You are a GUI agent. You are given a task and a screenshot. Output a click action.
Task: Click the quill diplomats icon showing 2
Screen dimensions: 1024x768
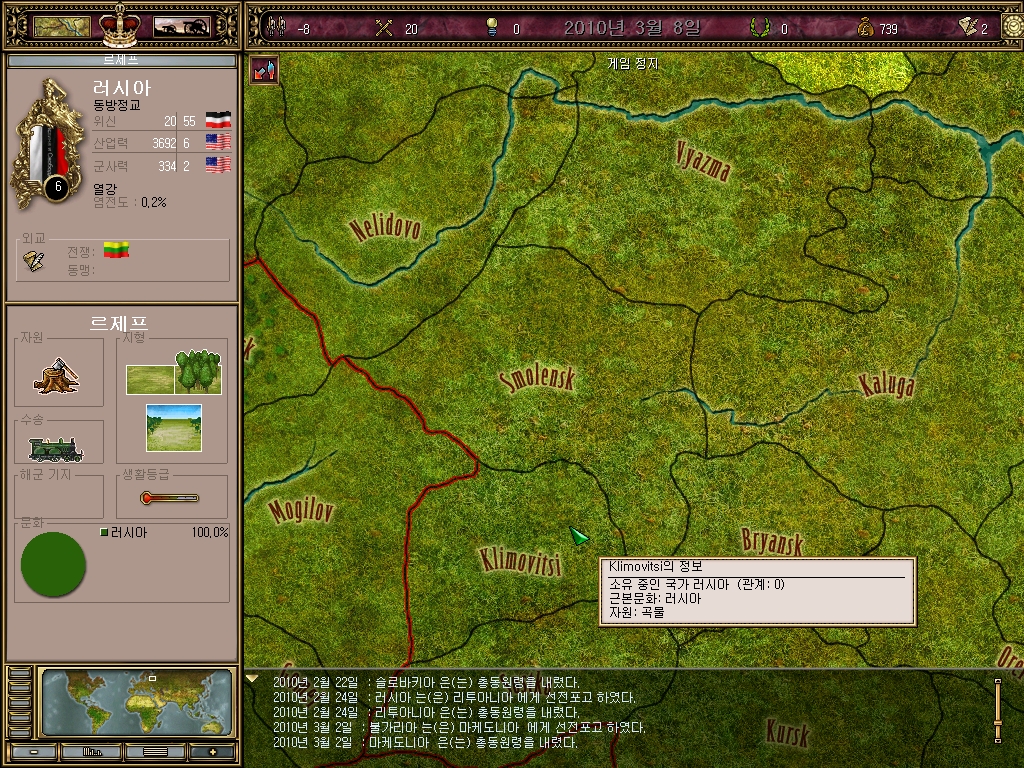coord(968,27)
